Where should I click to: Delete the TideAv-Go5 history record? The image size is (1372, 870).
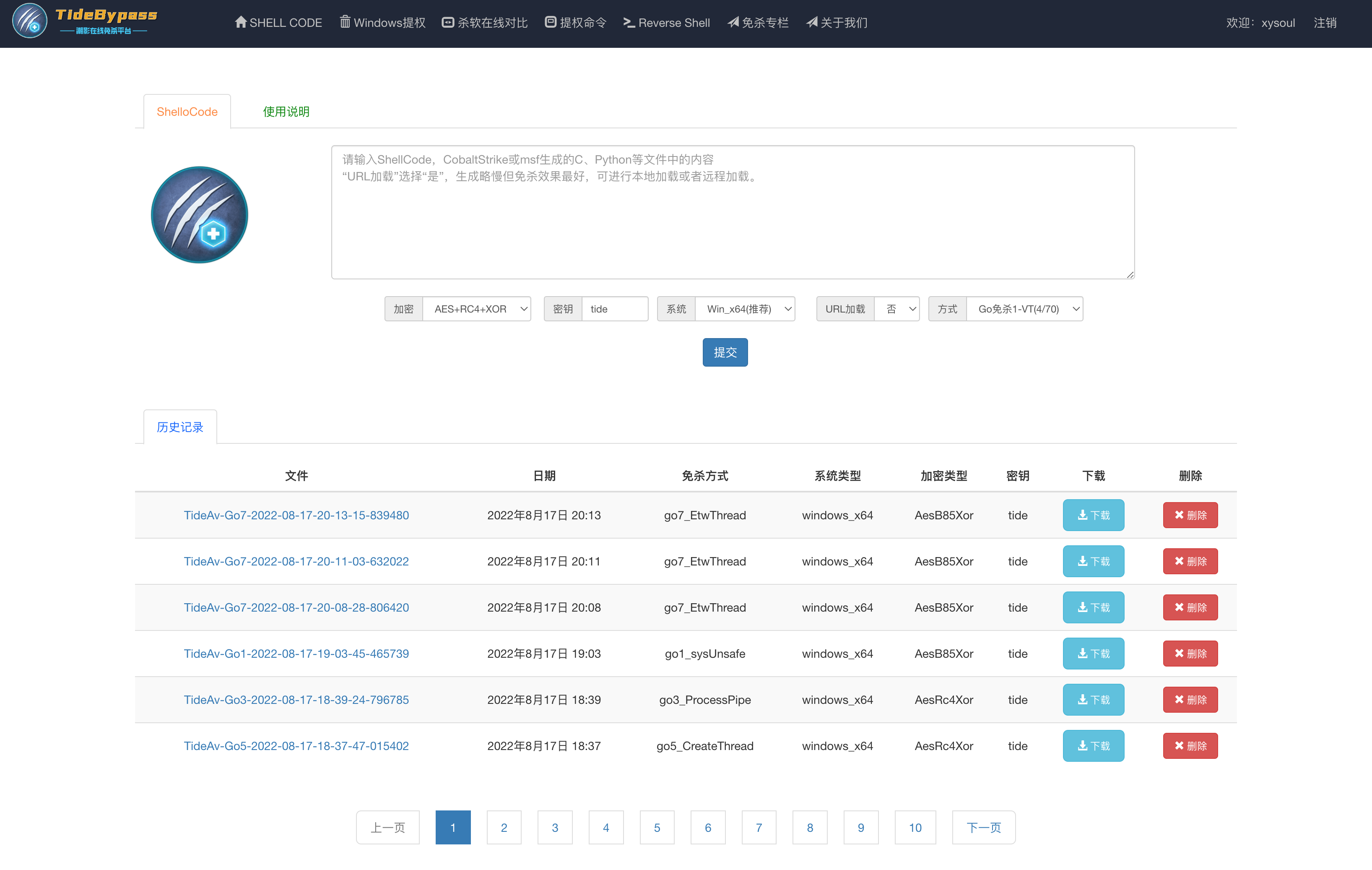point(1190,746)
